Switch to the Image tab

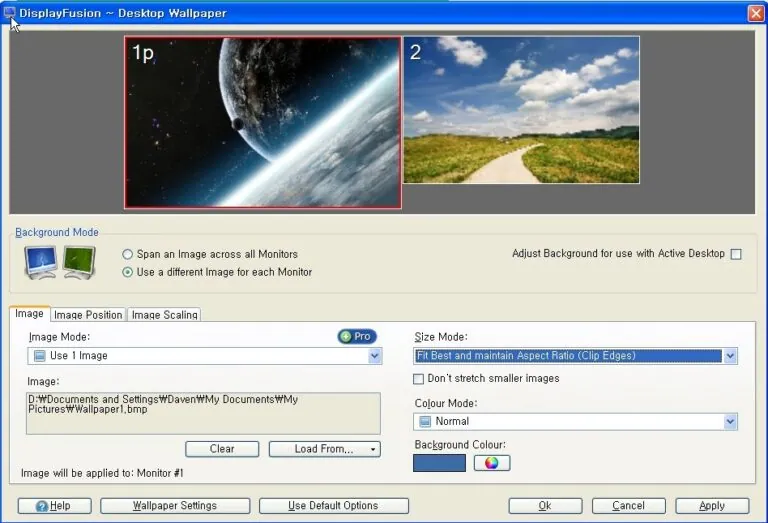[29, 313]
